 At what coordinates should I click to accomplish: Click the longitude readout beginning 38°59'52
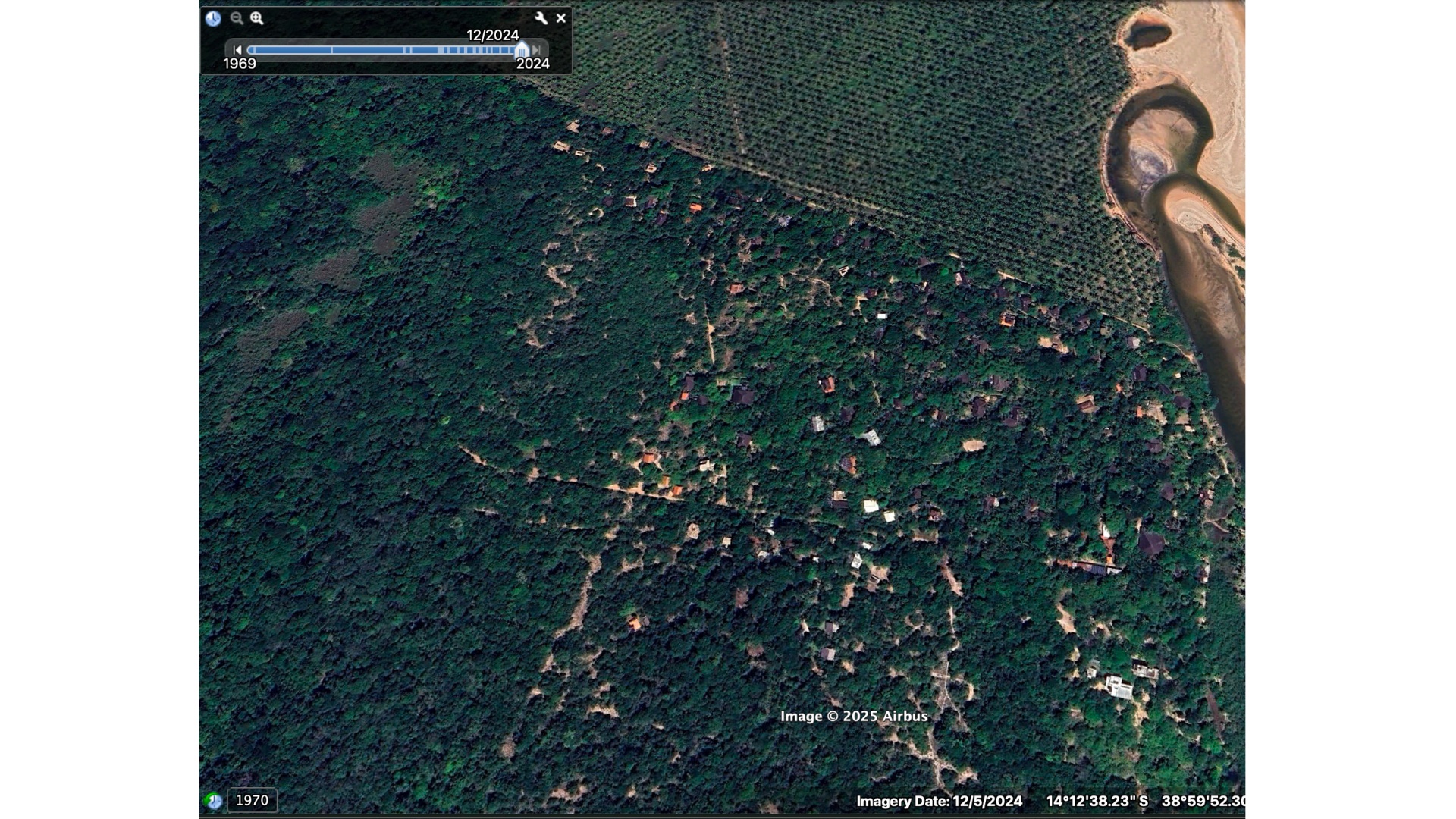pyautogui.click(x=1203, y=801)
